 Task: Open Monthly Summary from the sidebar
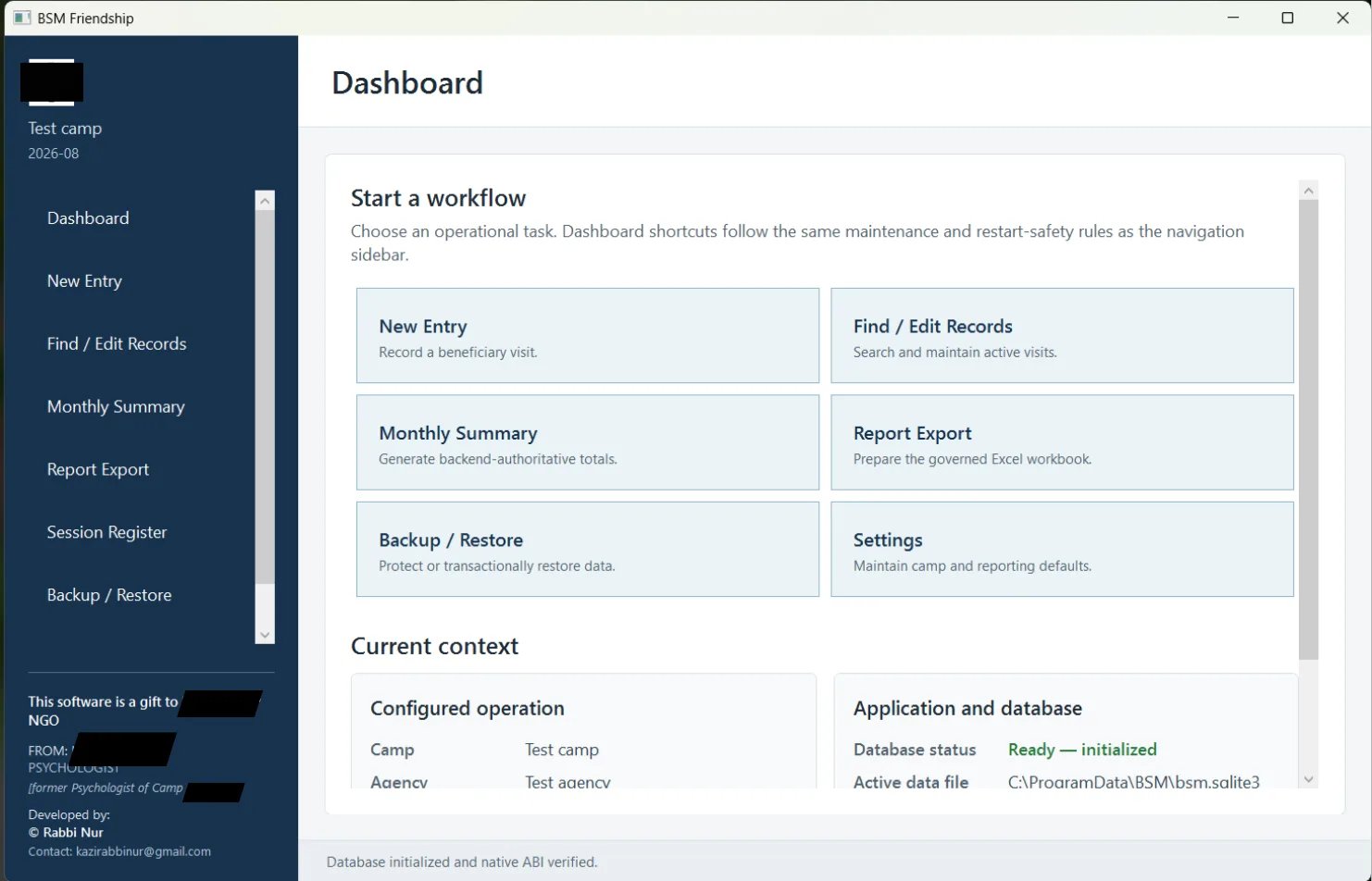[116, 407]
